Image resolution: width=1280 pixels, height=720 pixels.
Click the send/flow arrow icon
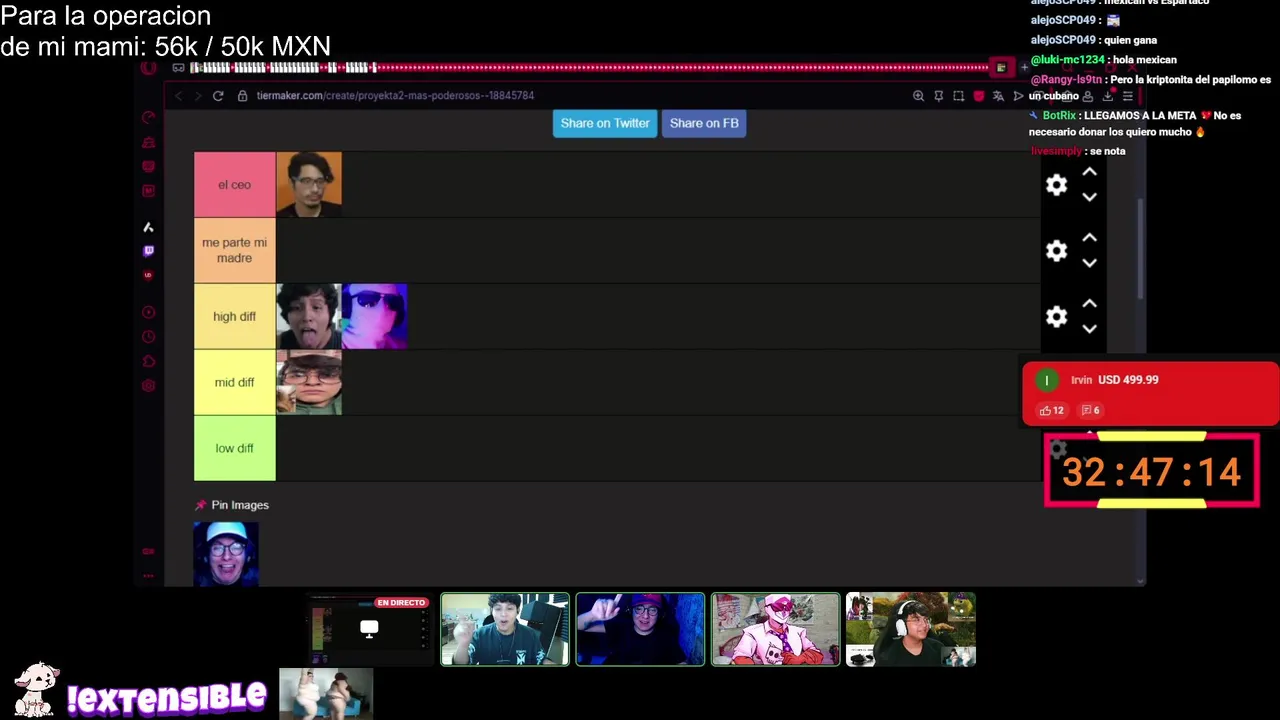(x=1018, y=96)
